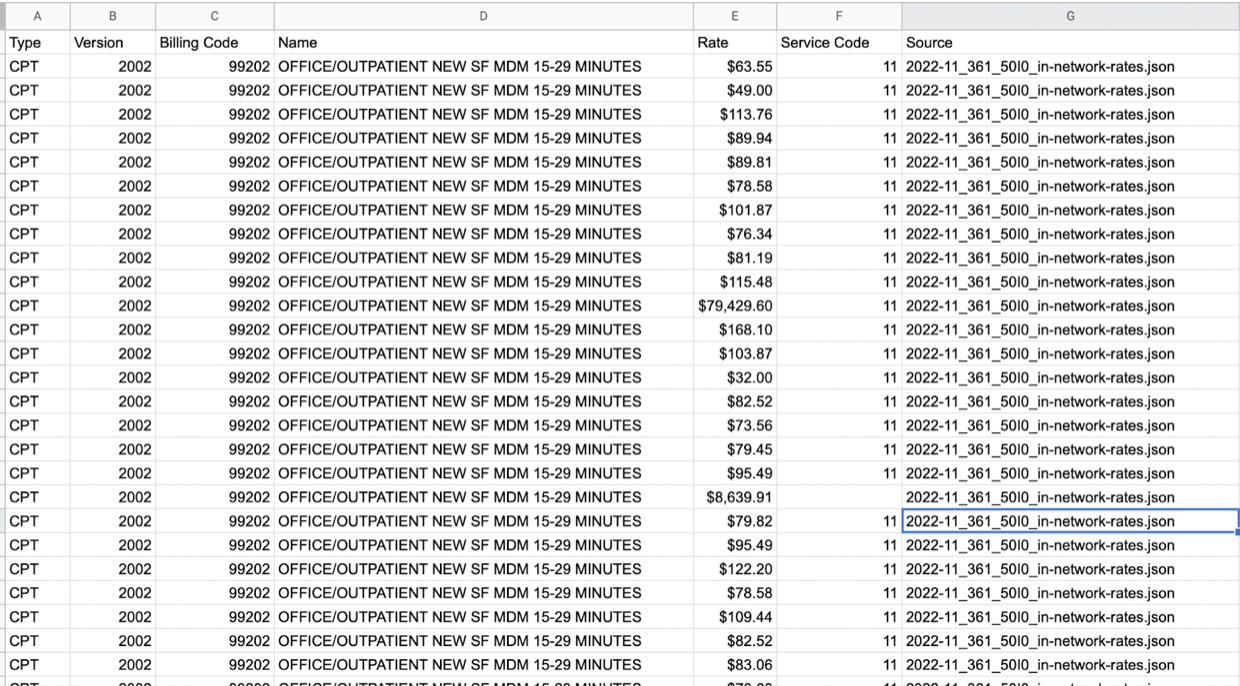
Task: Select the $79.82 rate cell
Action: [x=735, y=521]
